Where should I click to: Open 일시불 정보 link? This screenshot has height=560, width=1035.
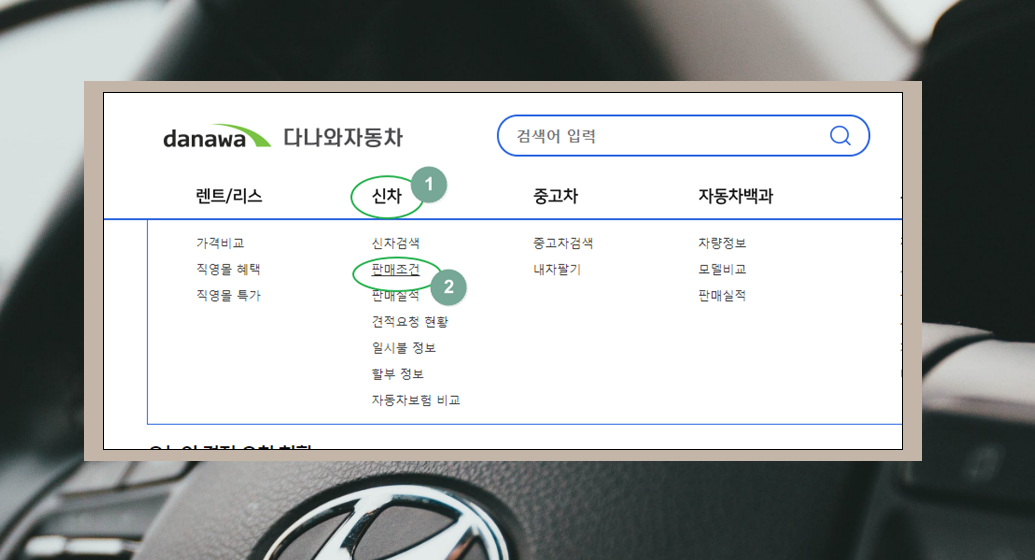pos(403,347)
